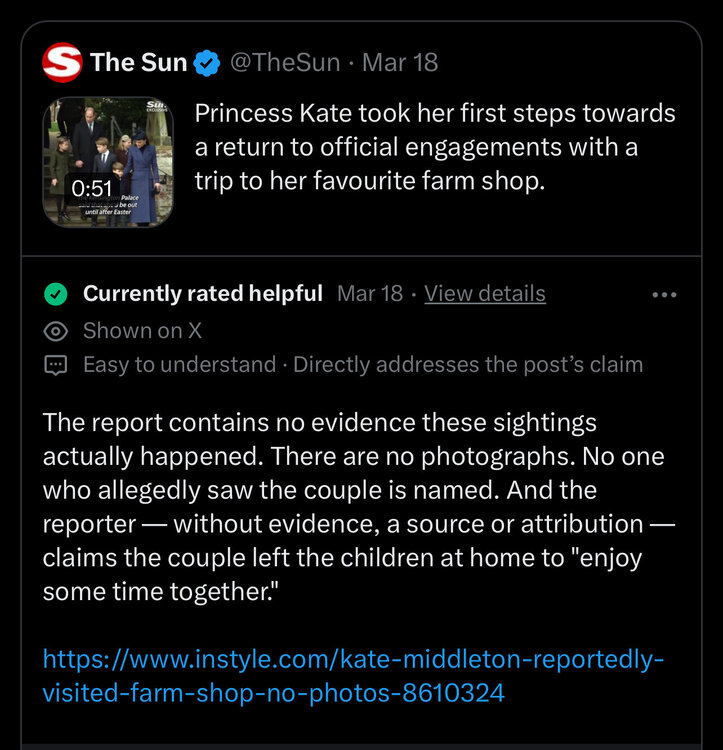
Task: Play the Princess Kate video thumbnail
Action: [x=108, y=160]
